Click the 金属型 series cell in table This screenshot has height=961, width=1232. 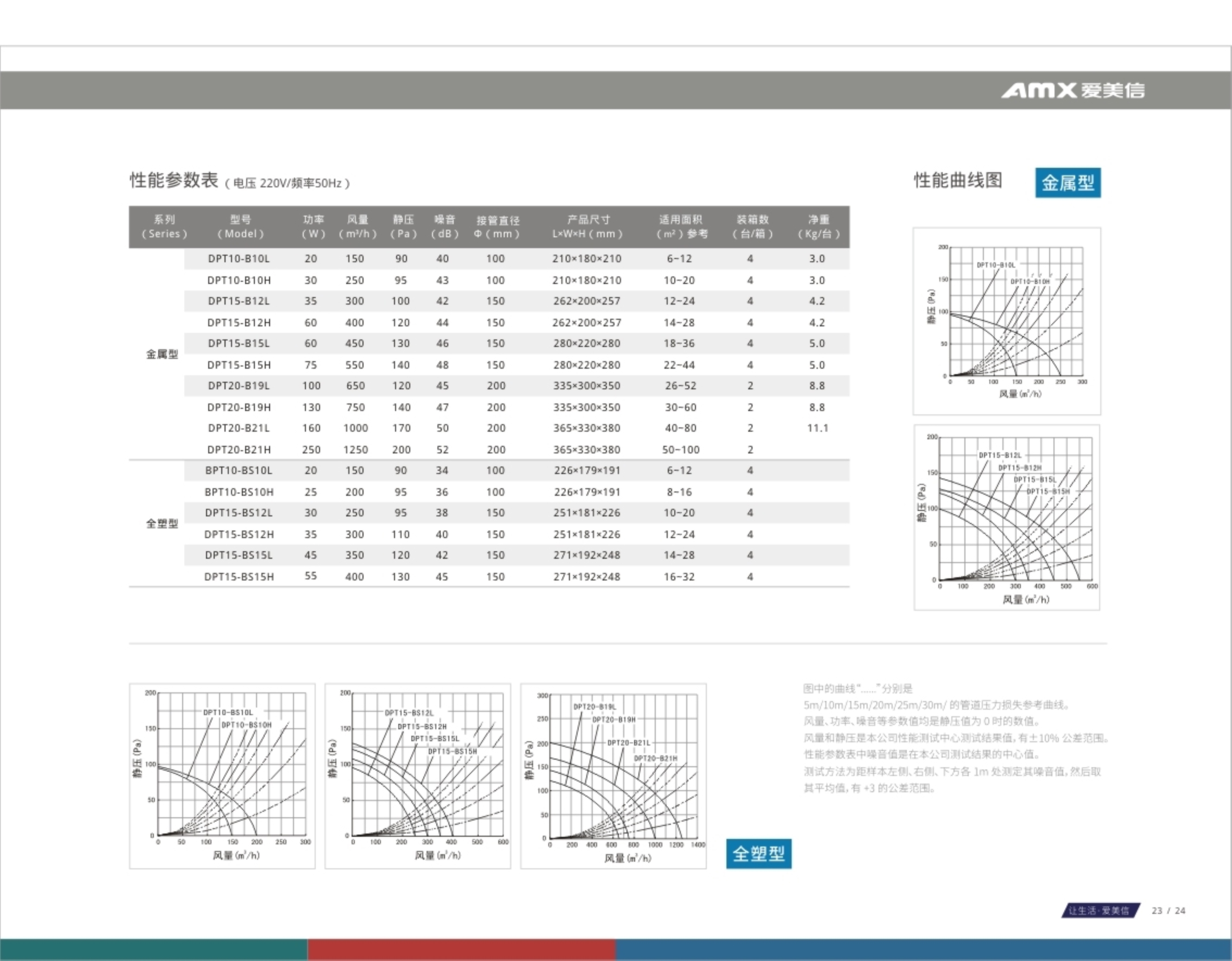162,354
